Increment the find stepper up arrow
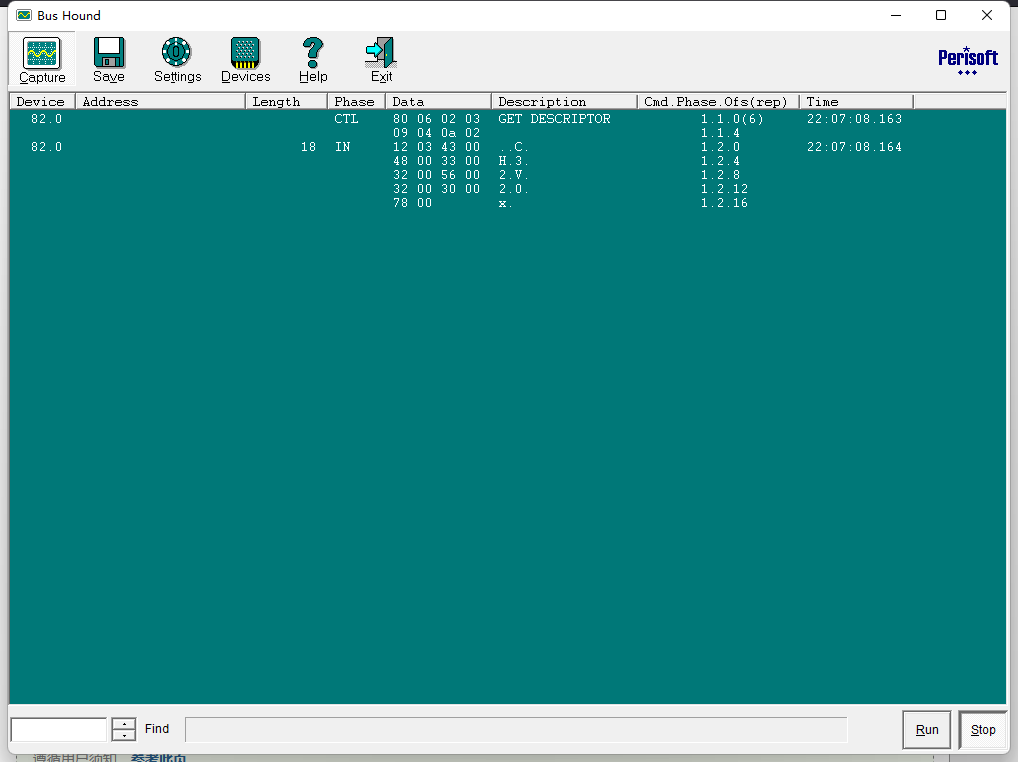This screenshot has height=762, width=1018. pos(124,724)
